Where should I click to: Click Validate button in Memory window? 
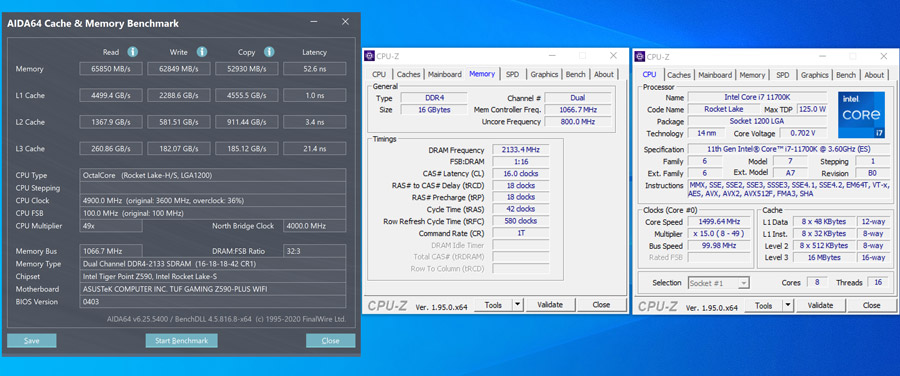point(550,305)
